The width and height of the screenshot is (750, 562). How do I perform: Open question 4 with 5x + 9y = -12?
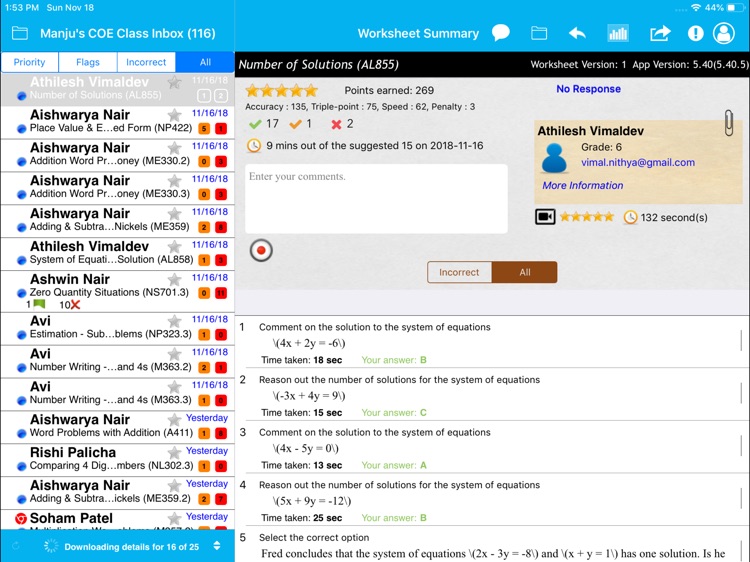(x=493, y=500)
